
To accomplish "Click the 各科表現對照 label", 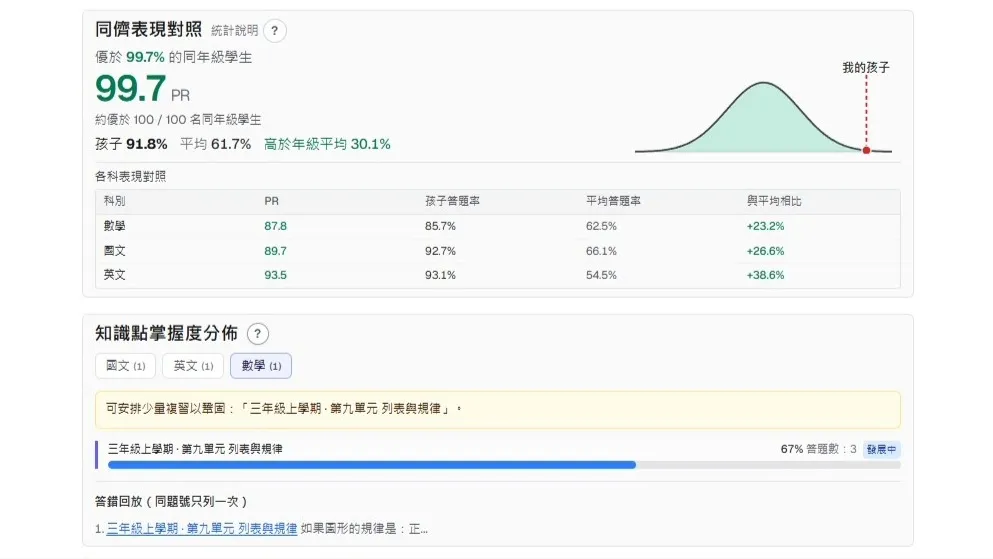I will (130, 177).
